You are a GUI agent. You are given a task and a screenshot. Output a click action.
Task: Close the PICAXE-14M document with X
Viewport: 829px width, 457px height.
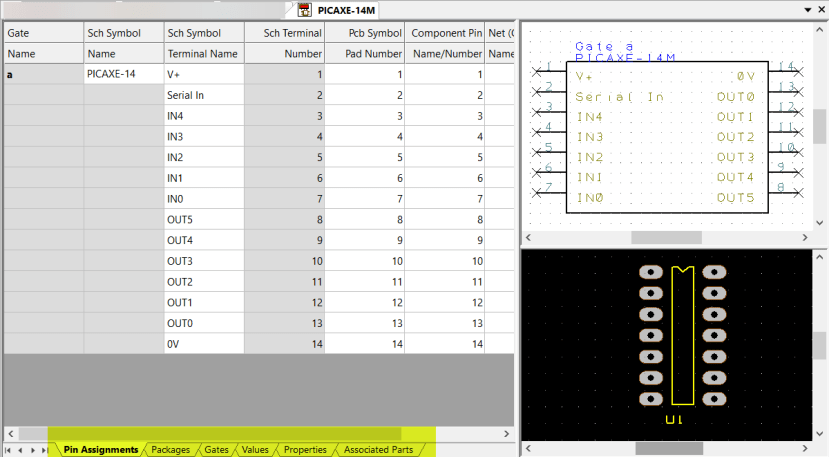coord(822,10)
